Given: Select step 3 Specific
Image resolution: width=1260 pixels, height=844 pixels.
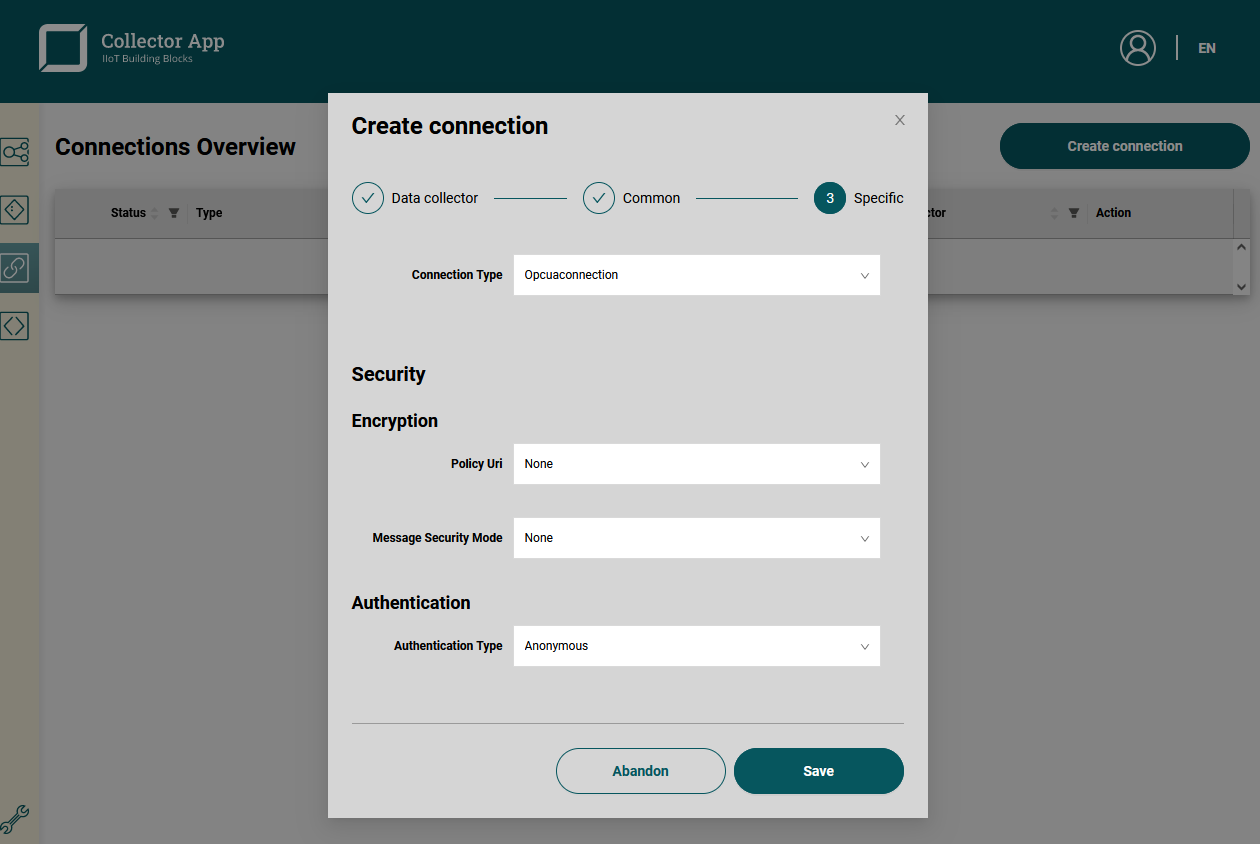Looking at the screenshot, I should pyautogui.click(x=830, y=198).
